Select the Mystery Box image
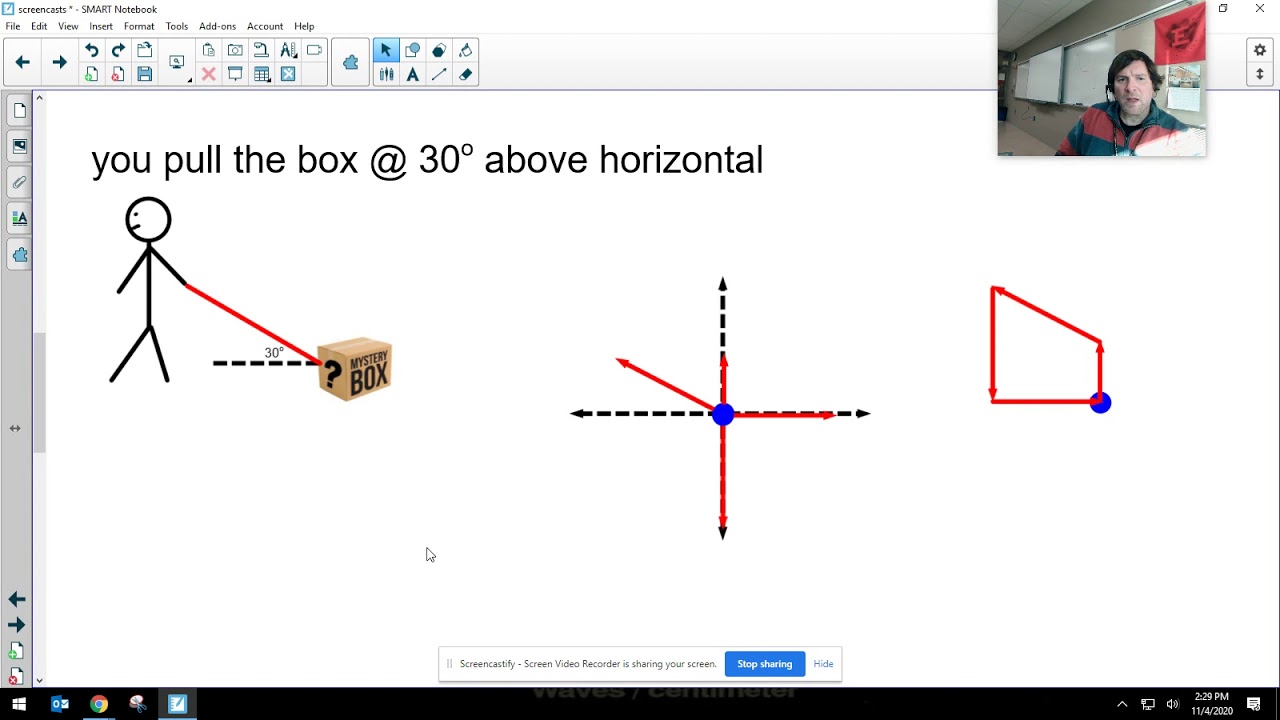This screenshot has height=720, width=1280. click(355, 369)
